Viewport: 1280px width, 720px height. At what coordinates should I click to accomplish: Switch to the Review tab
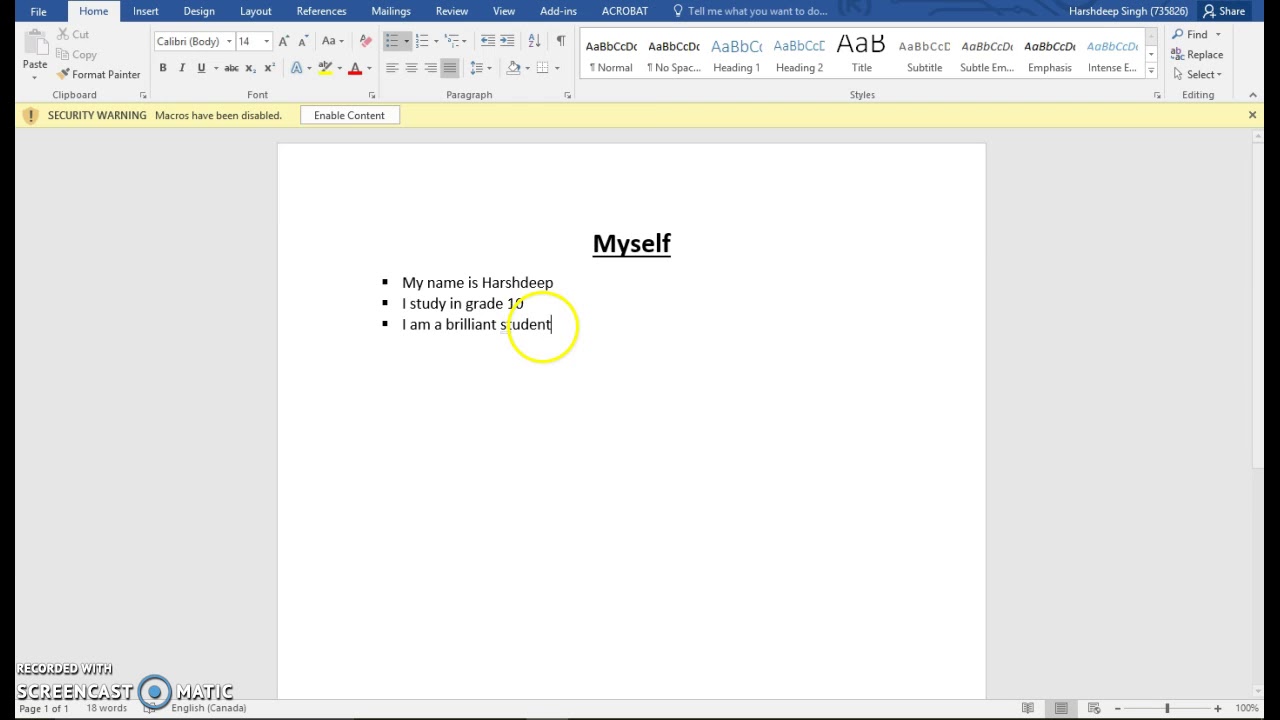[452, 11]
